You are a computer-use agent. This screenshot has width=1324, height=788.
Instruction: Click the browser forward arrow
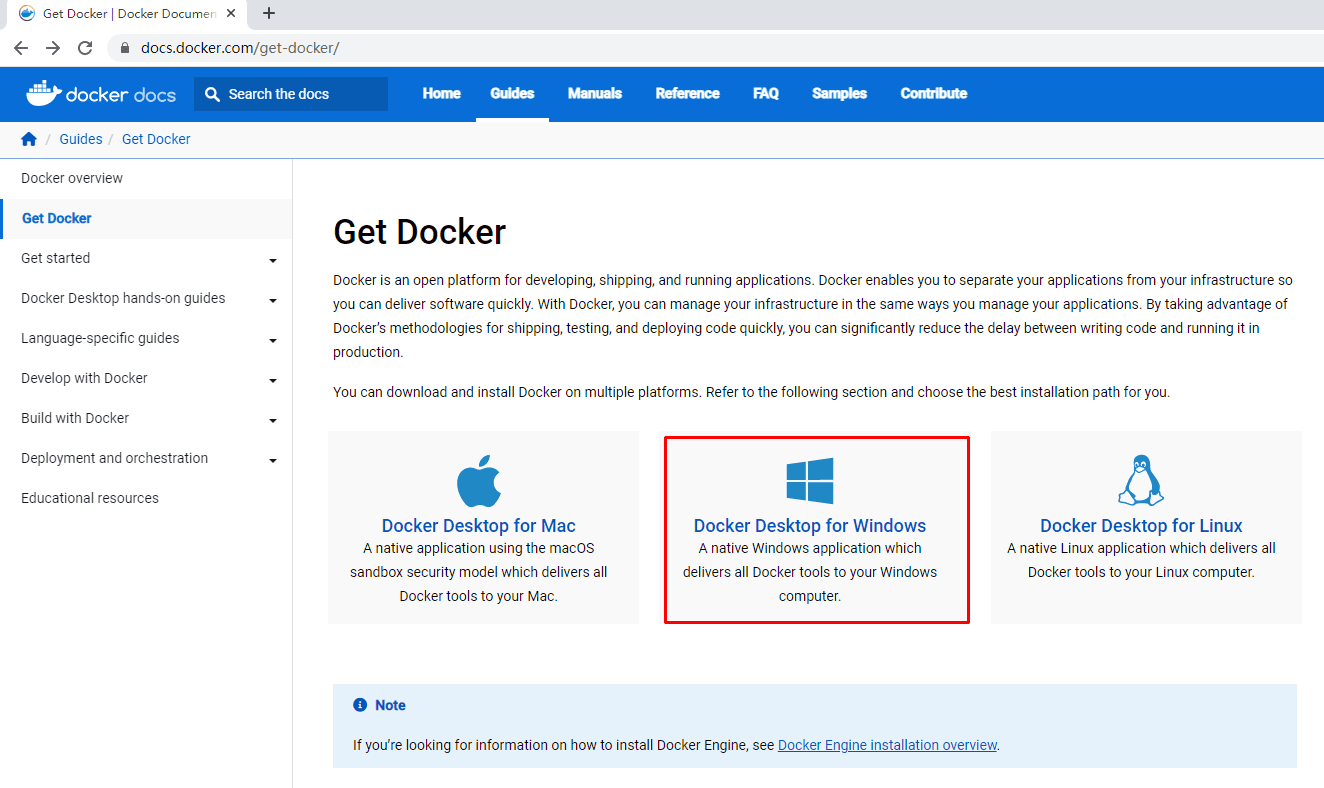coord(53,47)
